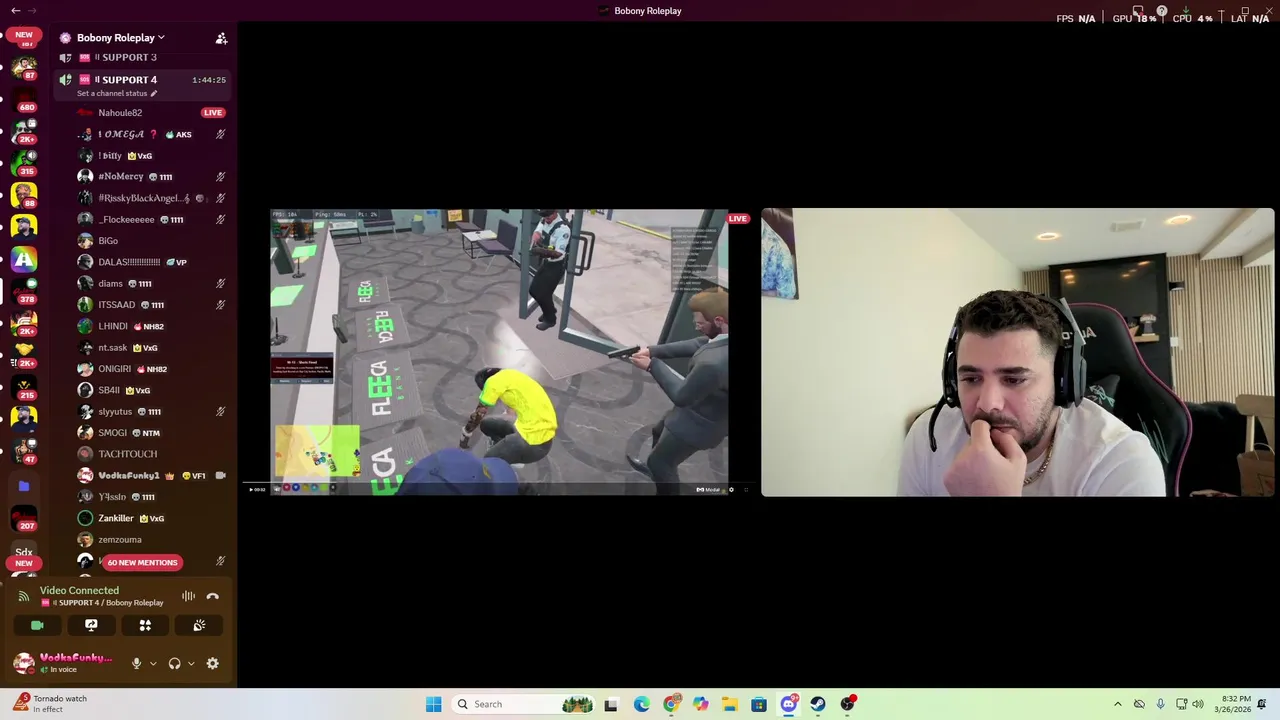Share your screen button
Screen dimensions: 1280x720
tap(91, 625)
